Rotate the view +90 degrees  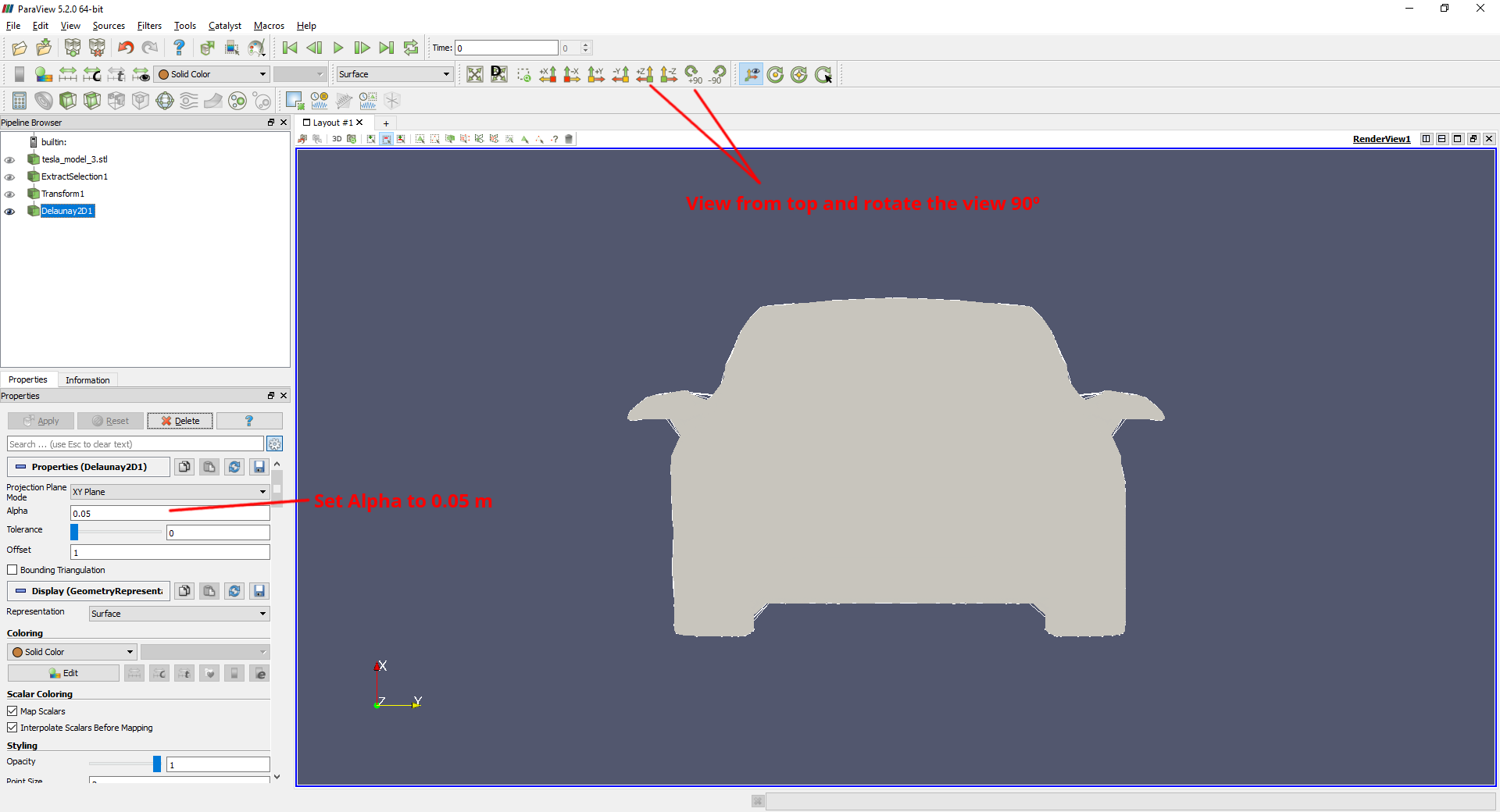(693, 74)
